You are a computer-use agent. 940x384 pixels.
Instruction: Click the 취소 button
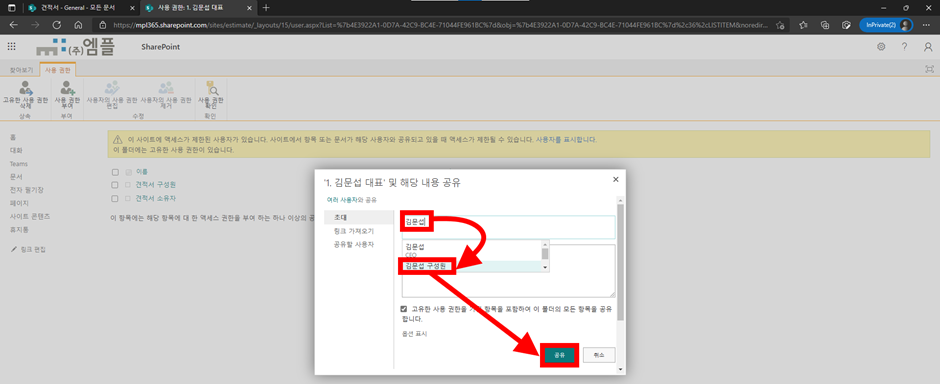pos(599,355)
